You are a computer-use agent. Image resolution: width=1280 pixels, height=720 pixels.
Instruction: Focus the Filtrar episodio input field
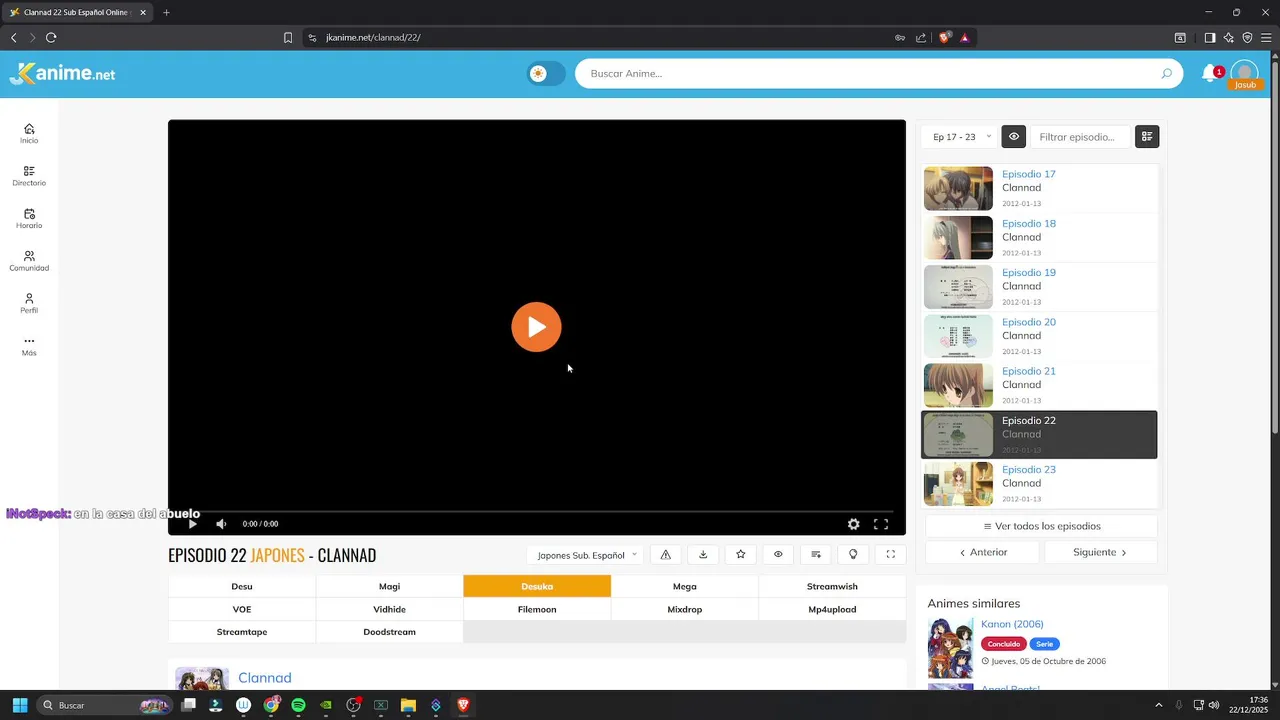click(x=1080, y=137)
